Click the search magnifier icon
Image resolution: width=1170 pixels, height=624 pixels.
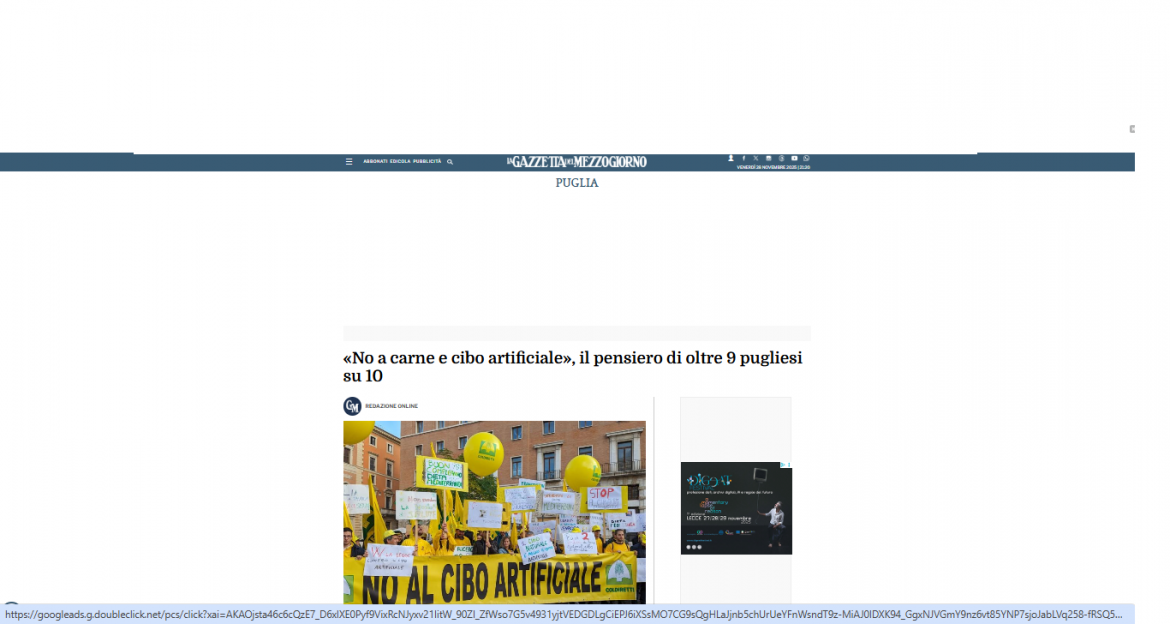[x=449, y=161]
